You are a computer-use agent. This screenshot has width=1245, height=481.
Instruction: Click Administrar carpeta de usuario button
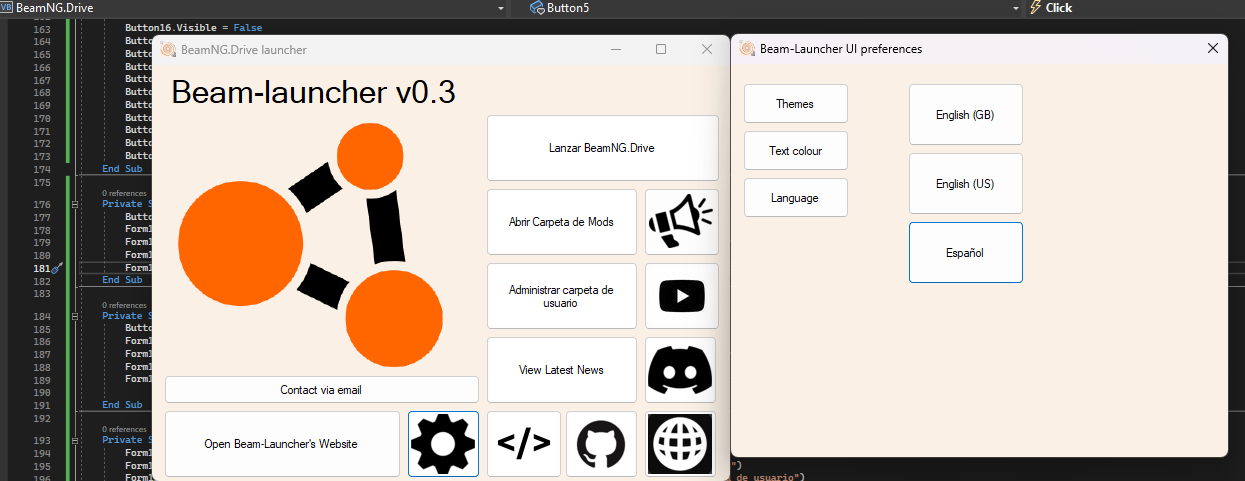point(561,296)
